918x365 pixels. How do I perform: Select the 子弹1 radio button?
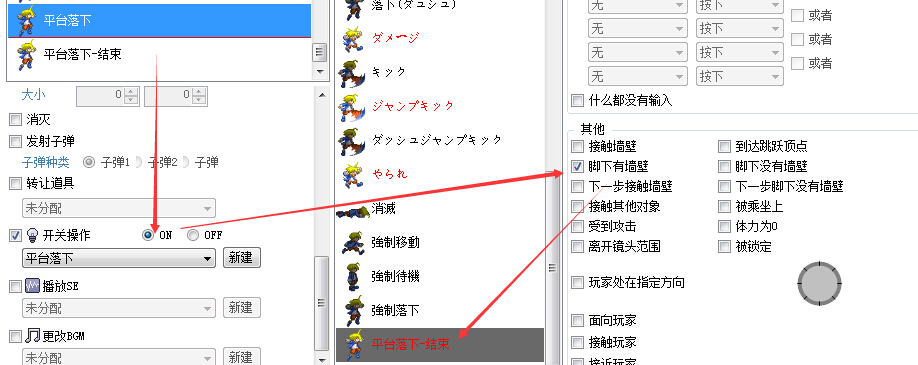click(x=89, y=162)
